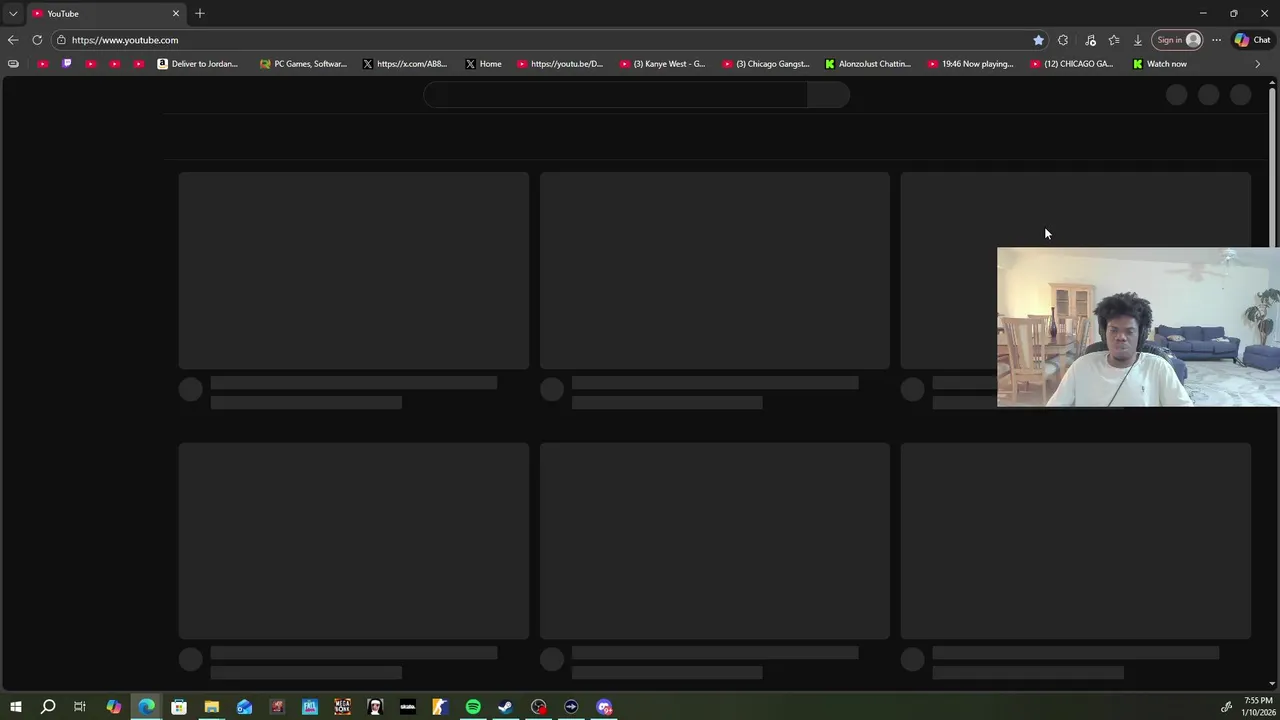Viewport: 1280px width, 720px height.
Task: Open the https://x.com/A88... bookmark
Action: coord(405,64)
